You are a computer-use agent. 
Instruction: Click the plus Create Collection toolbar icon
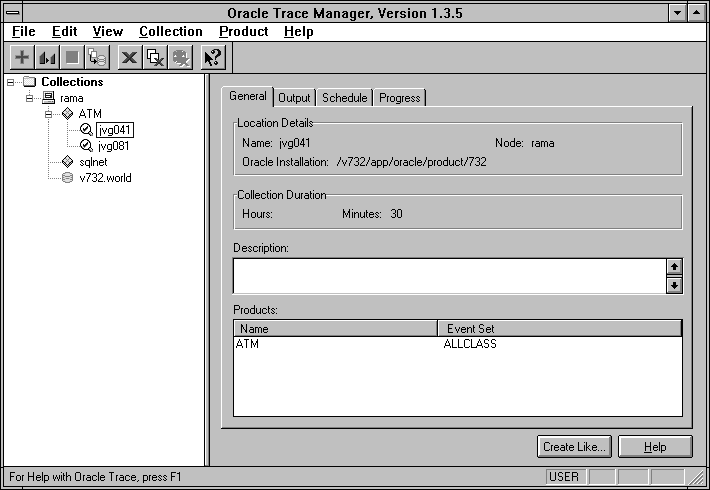(22, 58)
